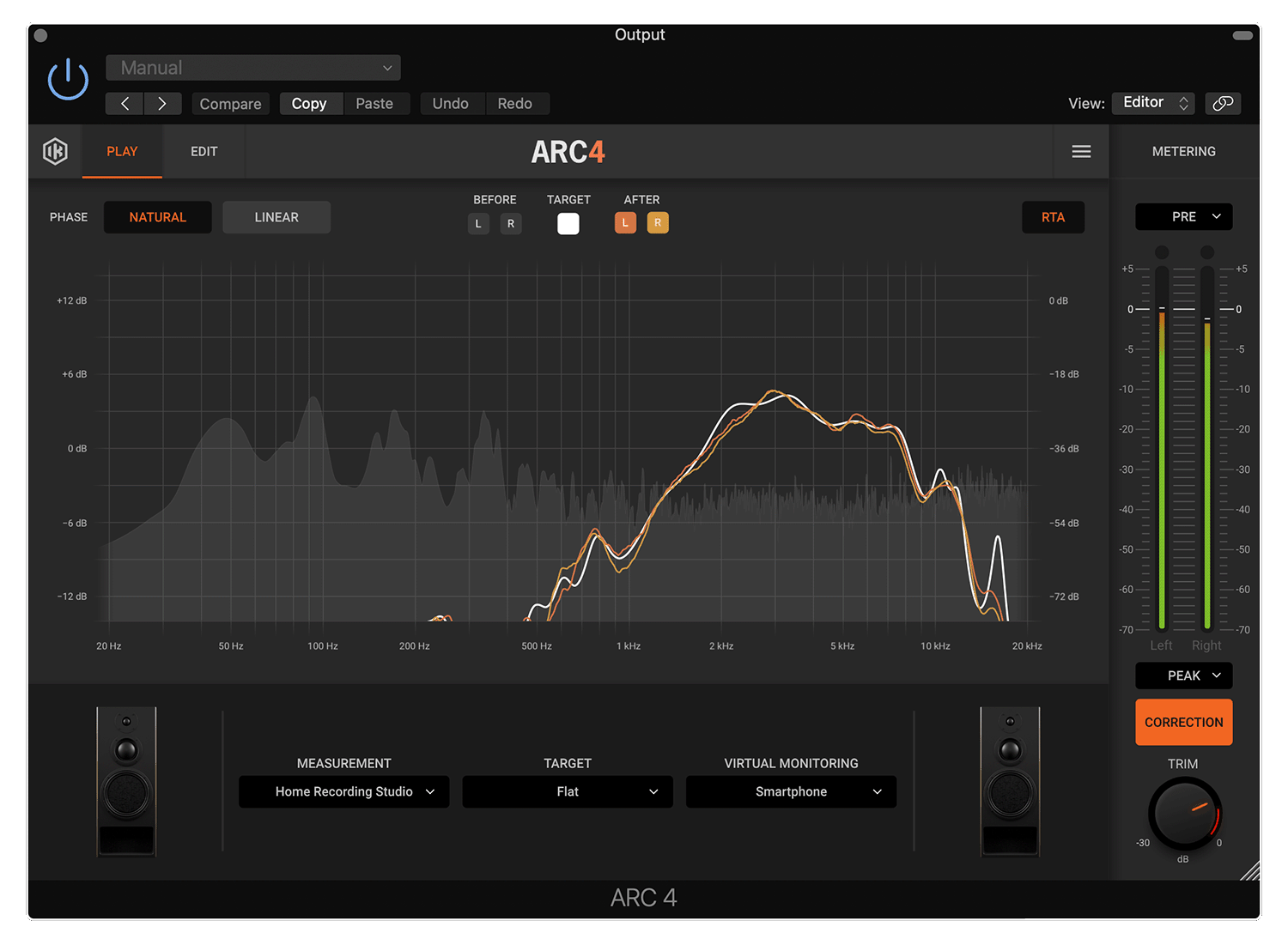Click the left speaker image
The image size is (1288, 951).
click(x=126, y=781)
